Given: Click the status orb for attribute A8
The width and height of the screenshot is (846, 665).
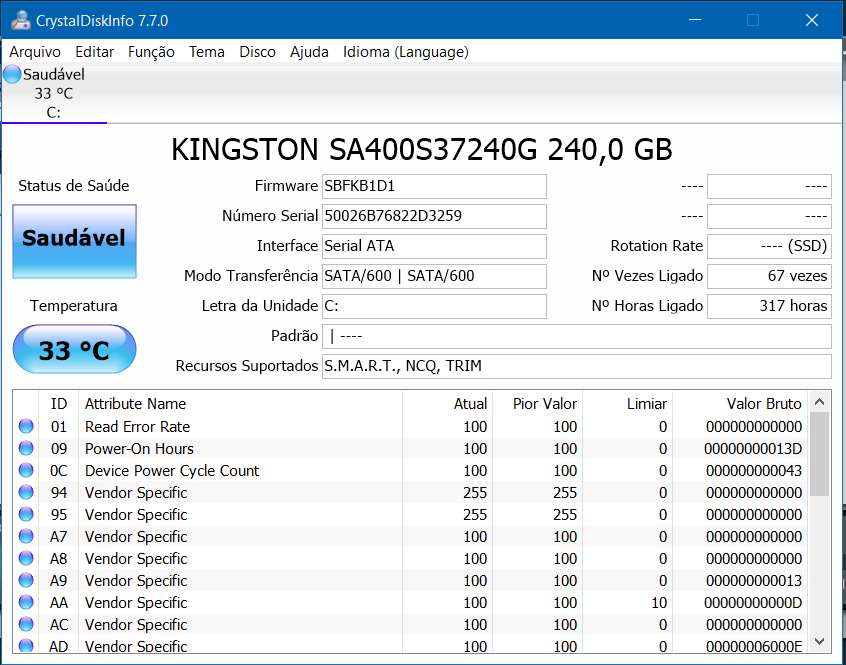Looking at the screenshot, I should tap(26, 558).
